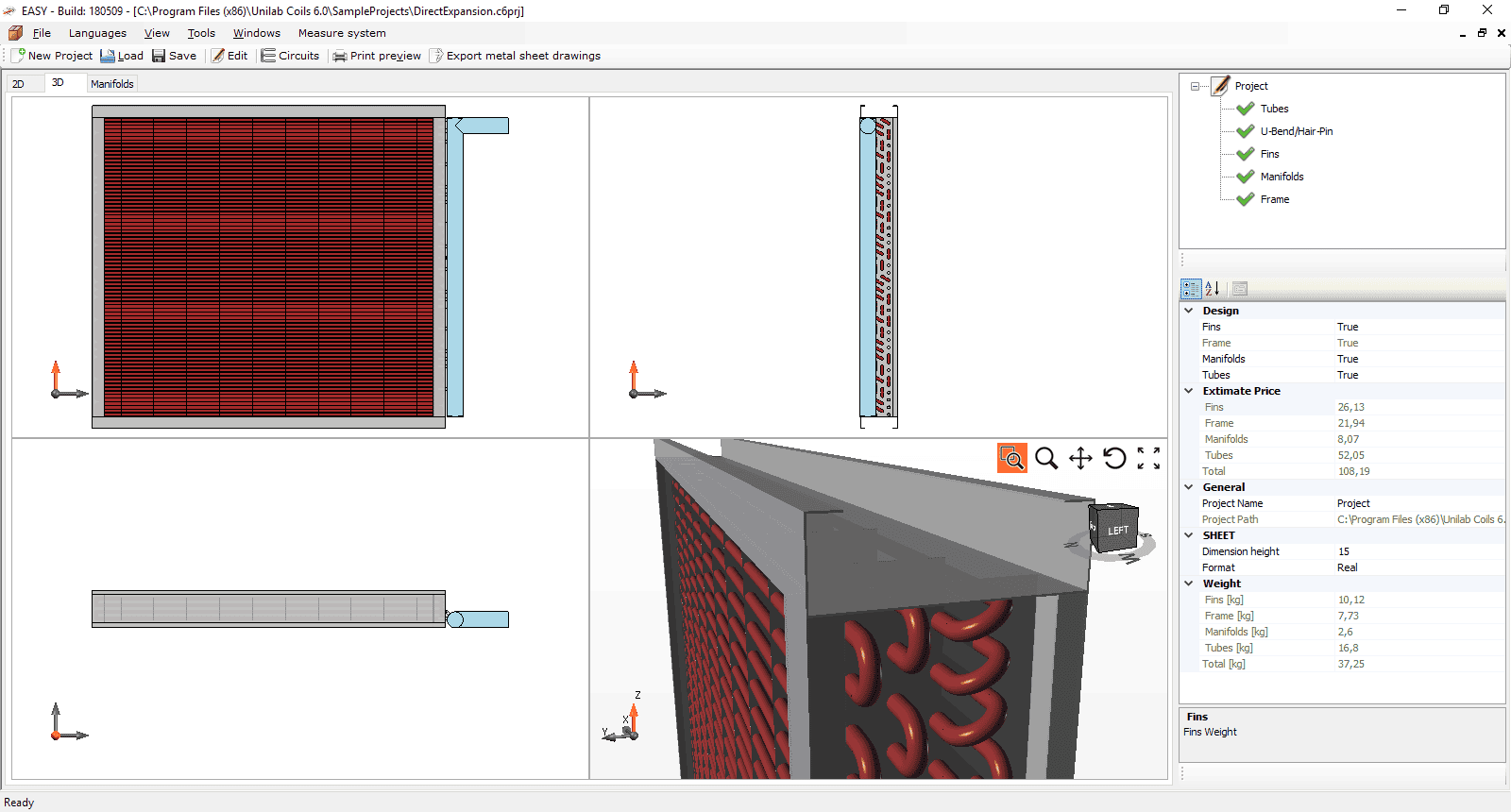
Task: Select the pan move tool
Action: pyautogui.click(x=1080, y=458)
